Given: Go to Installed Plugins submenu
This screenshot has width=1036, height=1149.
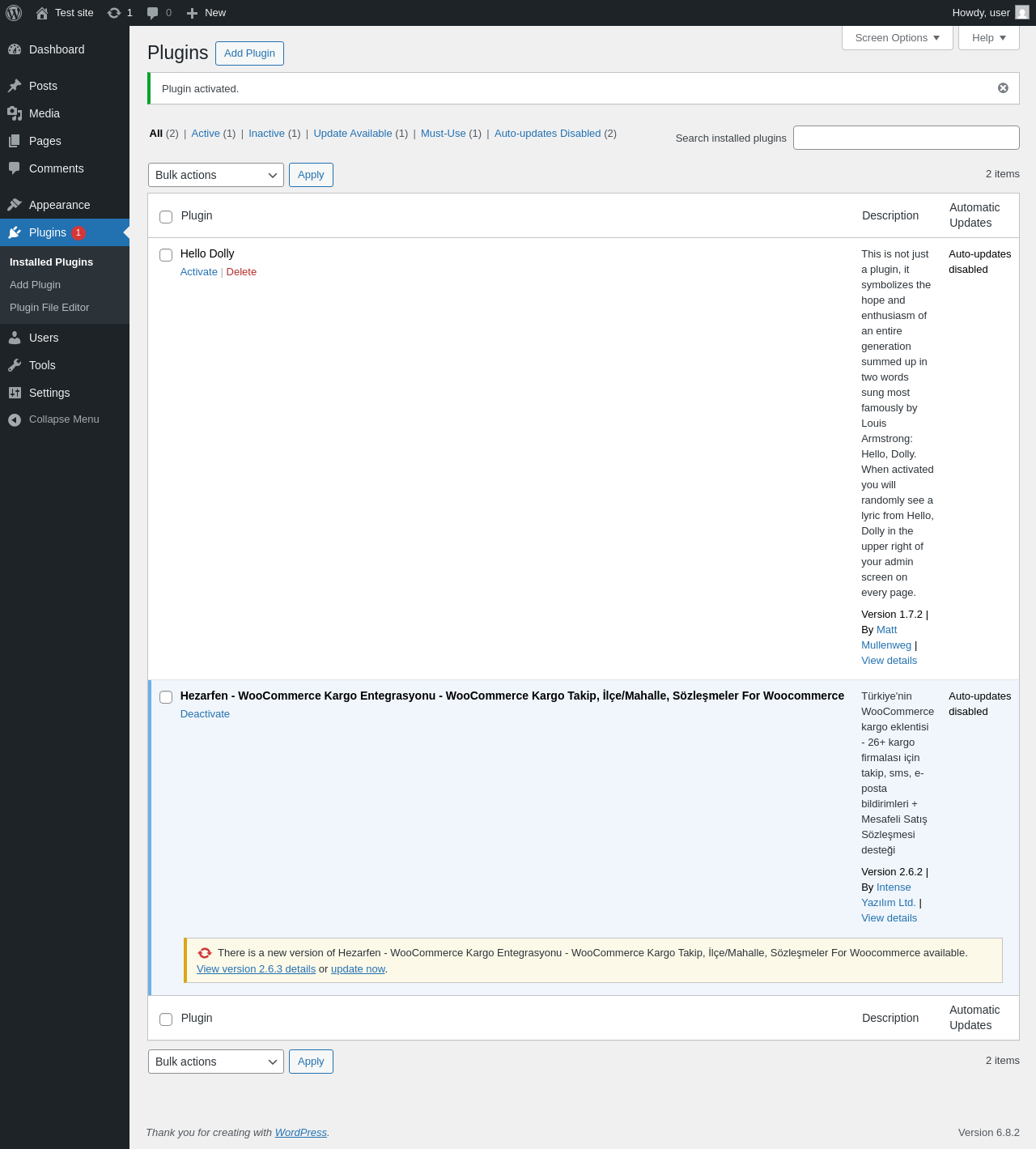Looking at the screenshot, I should coord(51,262).
